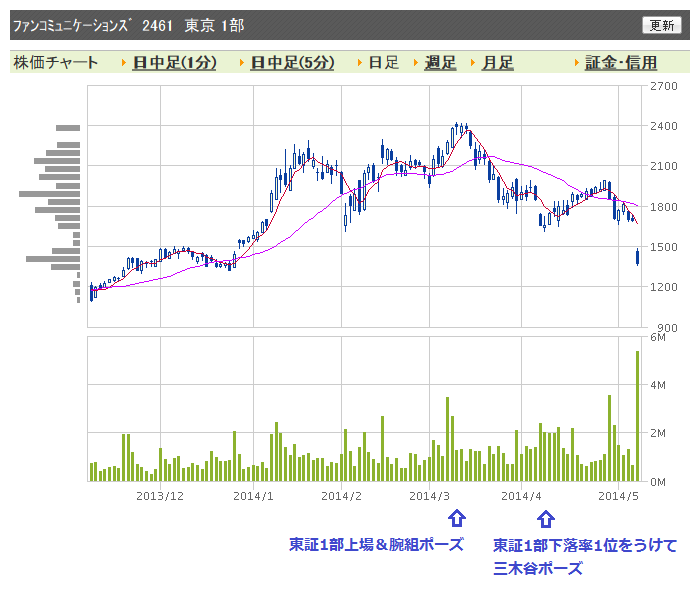Click the 0M volume axis label

658,482
